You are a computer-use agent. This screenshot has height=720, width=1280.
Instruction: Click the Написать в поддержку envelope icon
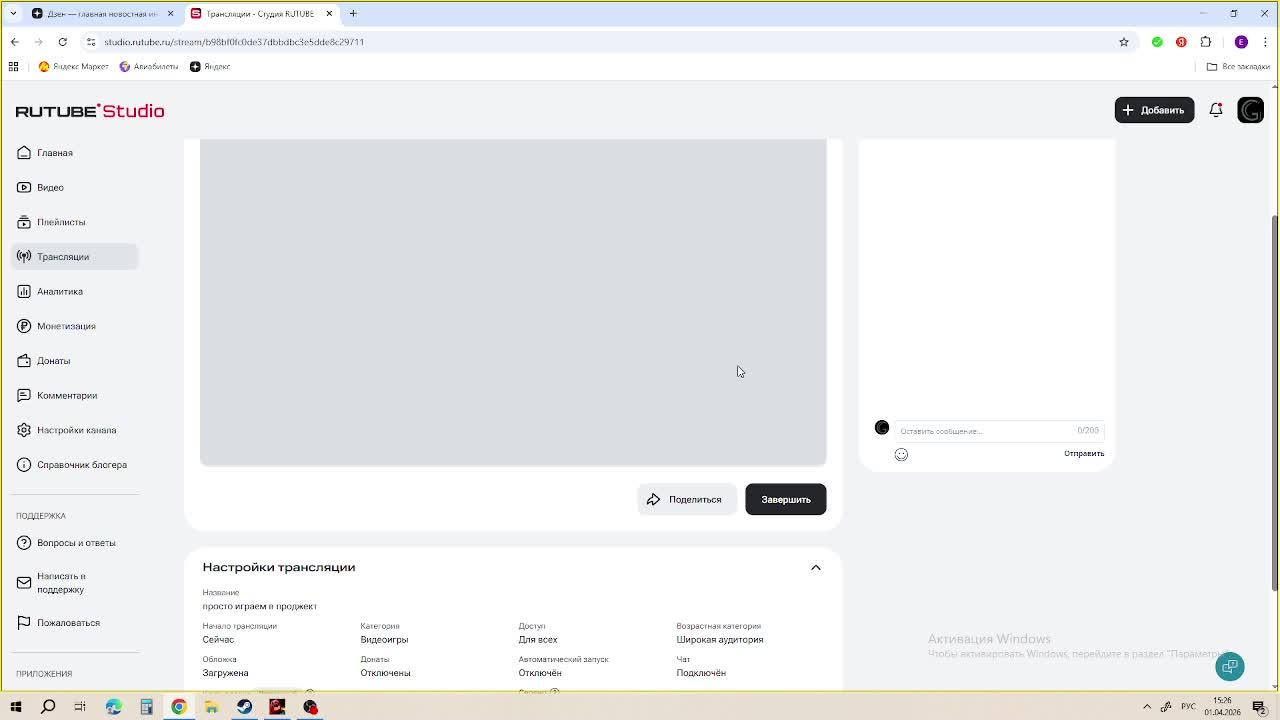(x=24, y=583)
